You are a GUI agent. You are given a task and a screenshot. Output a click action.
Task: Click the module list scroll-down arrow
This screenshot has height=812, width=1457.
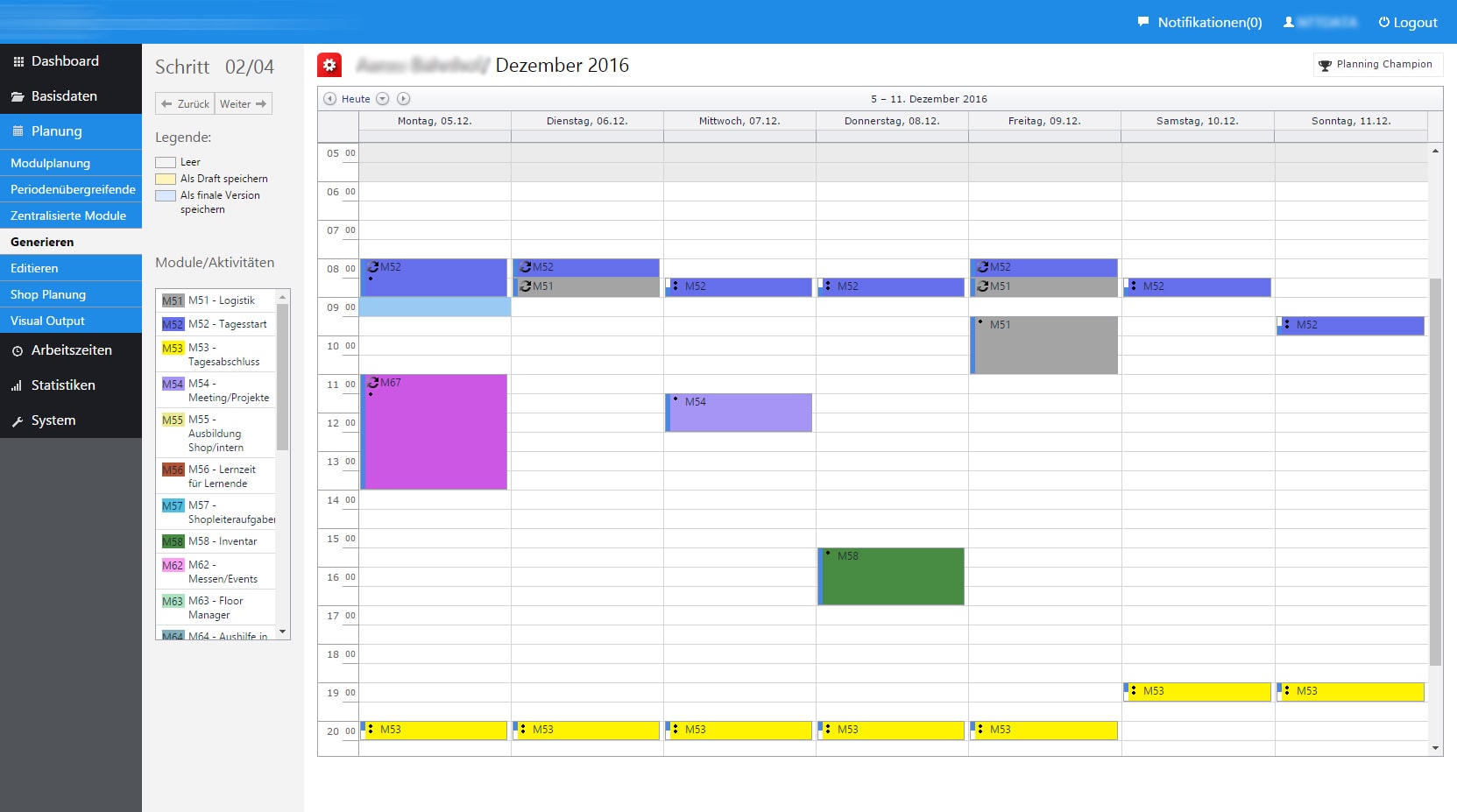tap(282, 632)
